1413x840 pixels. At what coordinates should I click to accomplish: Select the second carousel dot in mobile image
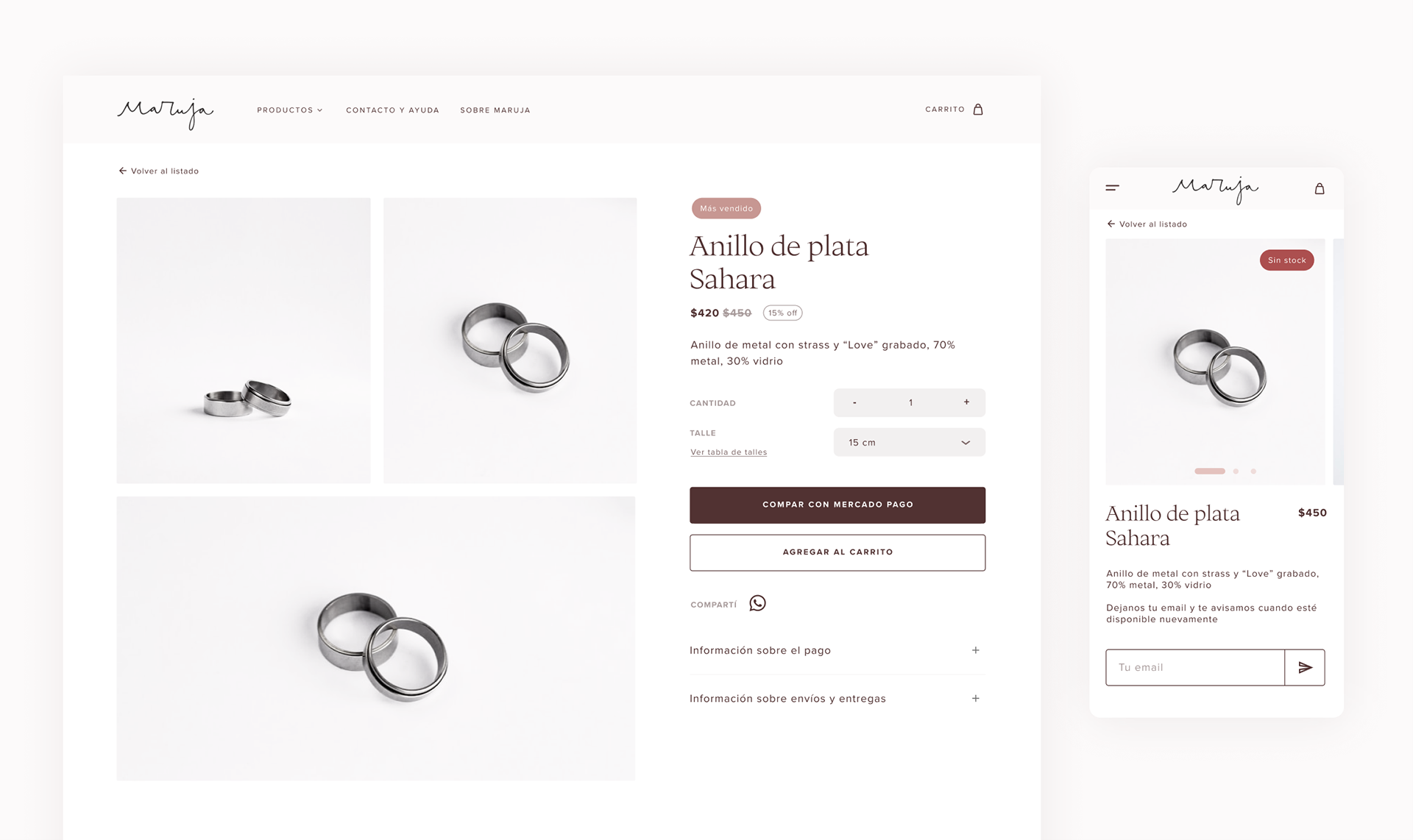click(x=1236, y=471)
